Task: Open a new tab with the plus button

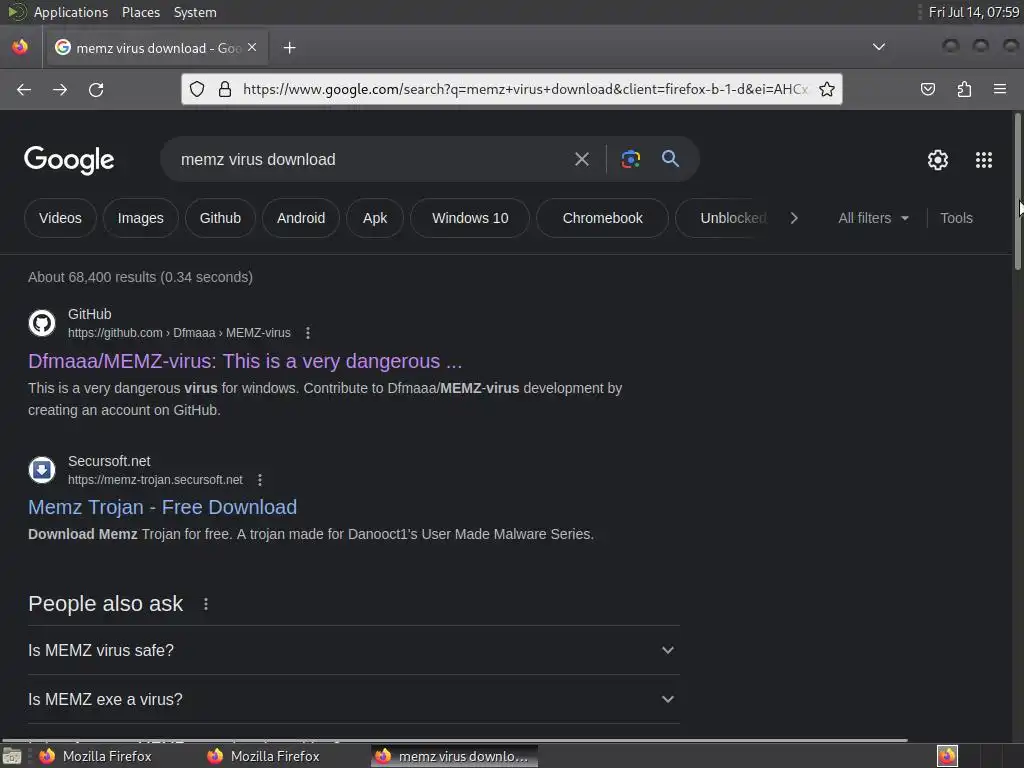Action: pyautogui.click(x=289, y=48)
